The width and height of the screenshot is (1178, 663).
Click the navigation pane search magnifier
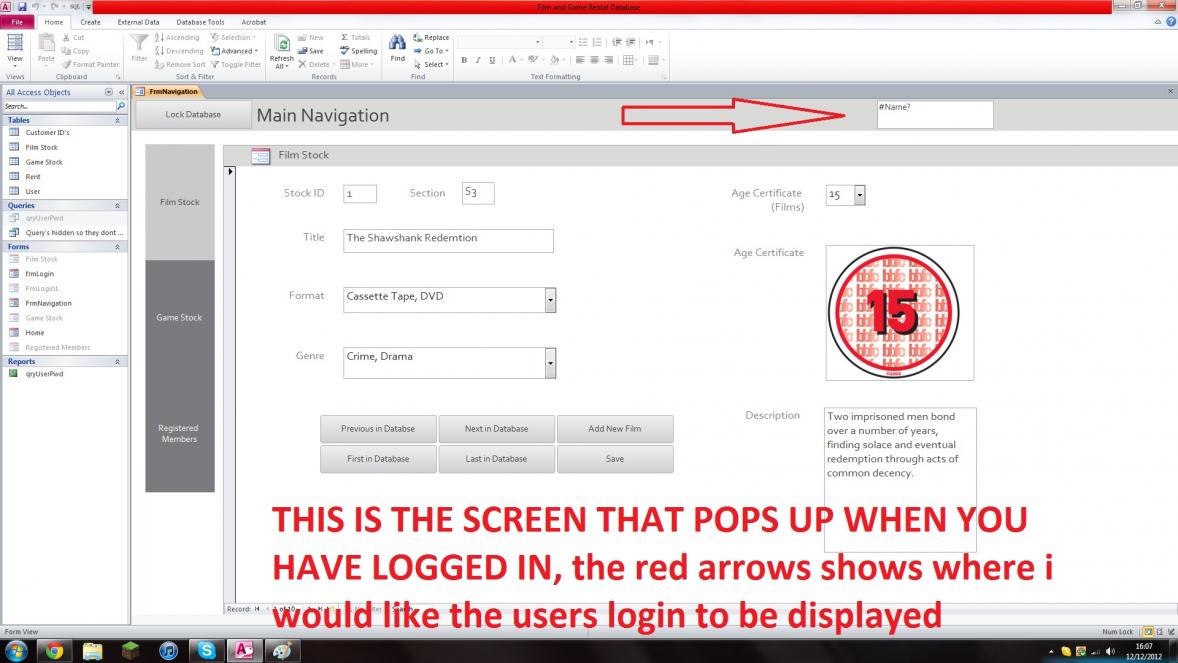(121, 106)
